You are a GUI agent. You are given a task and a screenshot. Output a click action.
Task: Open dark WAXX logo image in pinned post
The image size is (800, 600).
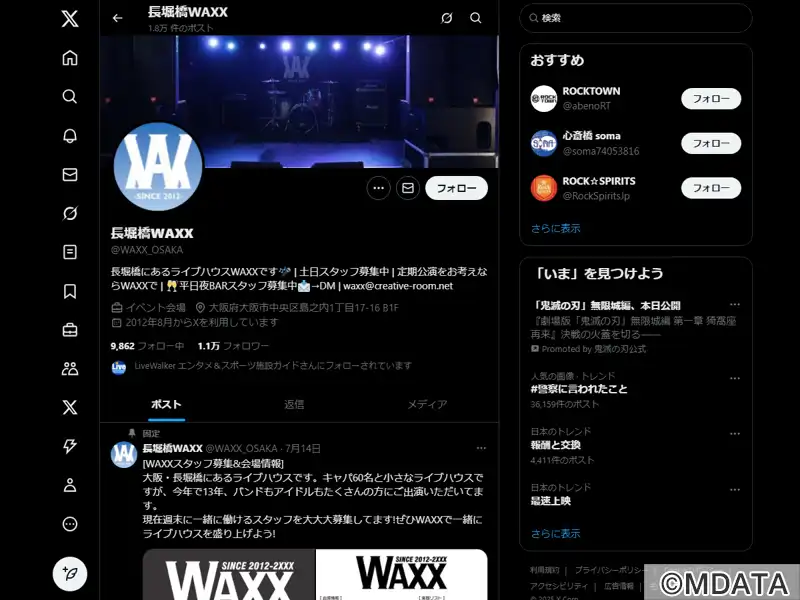[x=229, y=574]
